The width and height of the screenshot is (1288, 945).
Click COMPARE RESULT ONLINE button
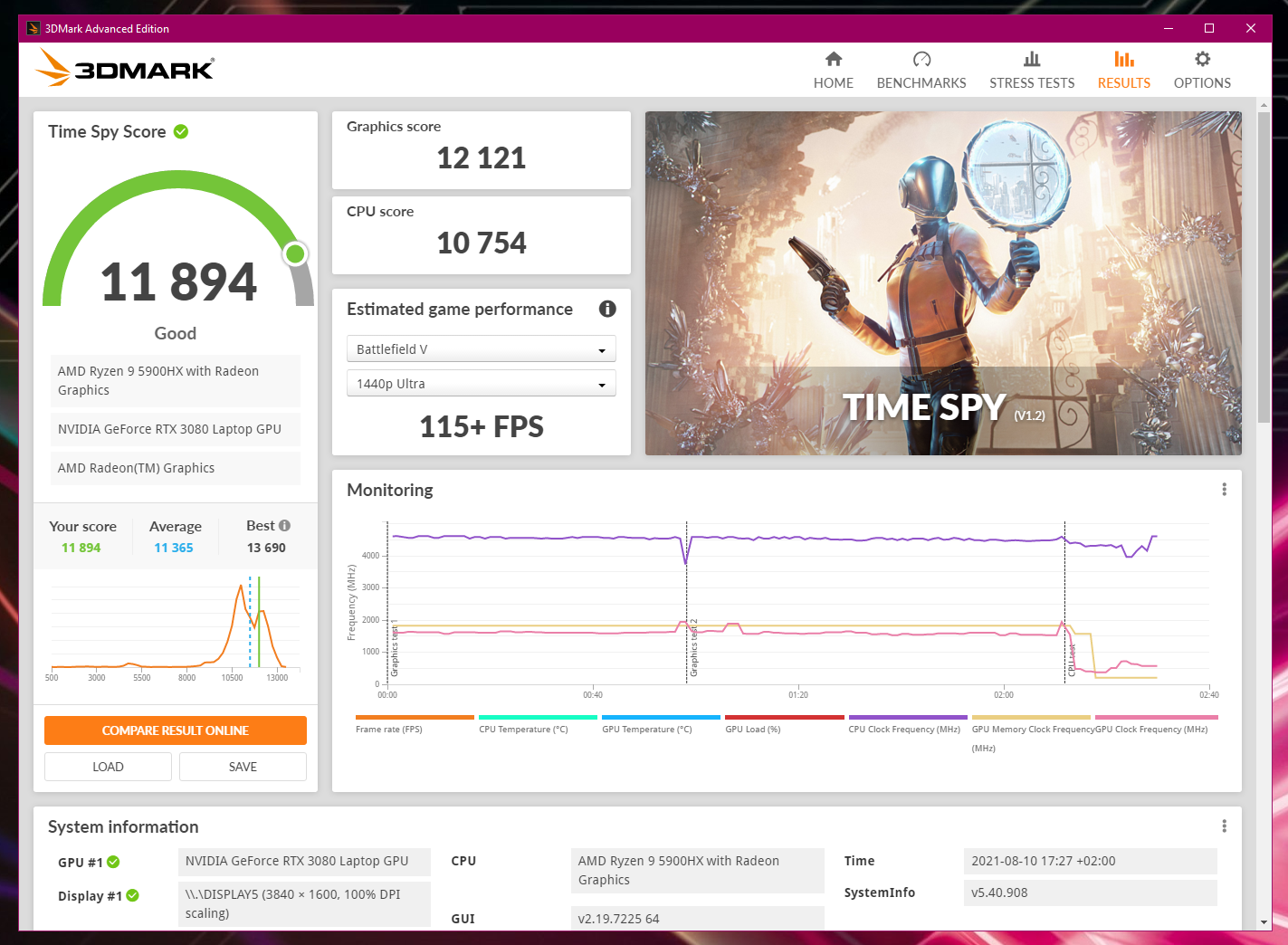click(176, 730)
